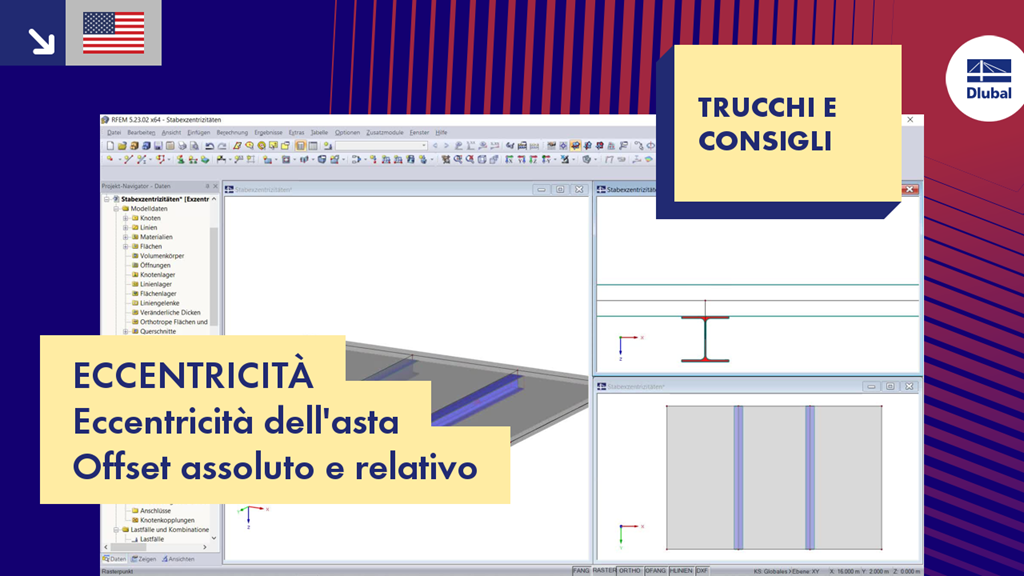Toggle DXF mode in status bar
The width and height of the screenshot is (1024, 576).
point(702,571)
